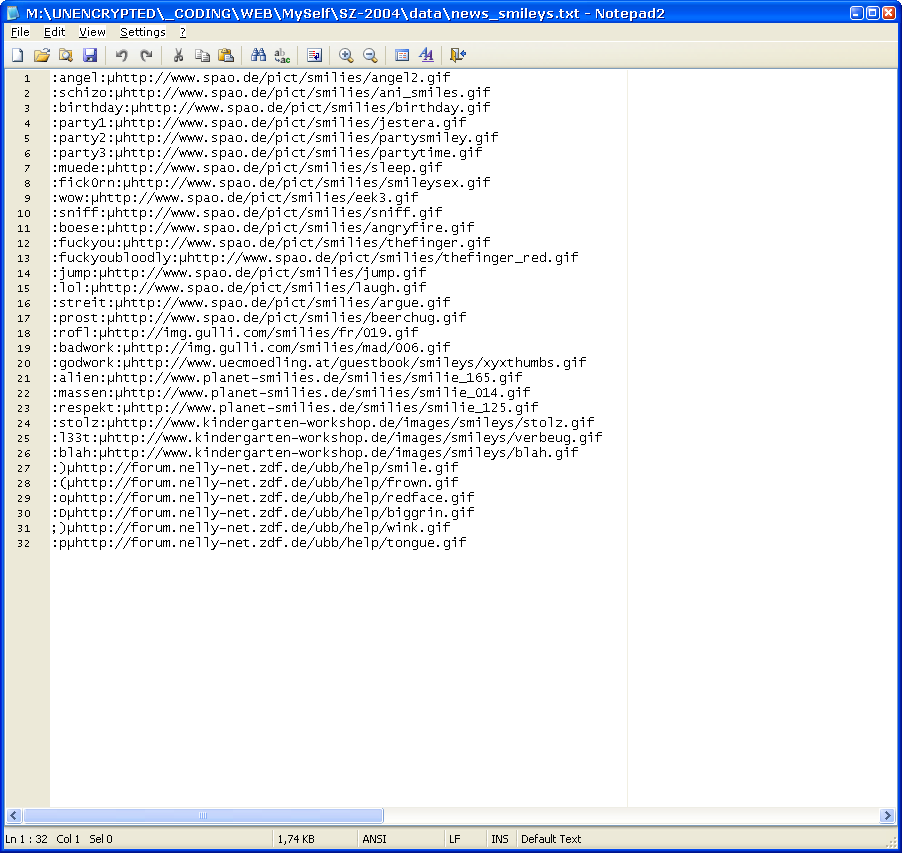Undo the last edit with the toolbar arrow

pos(121,55)
